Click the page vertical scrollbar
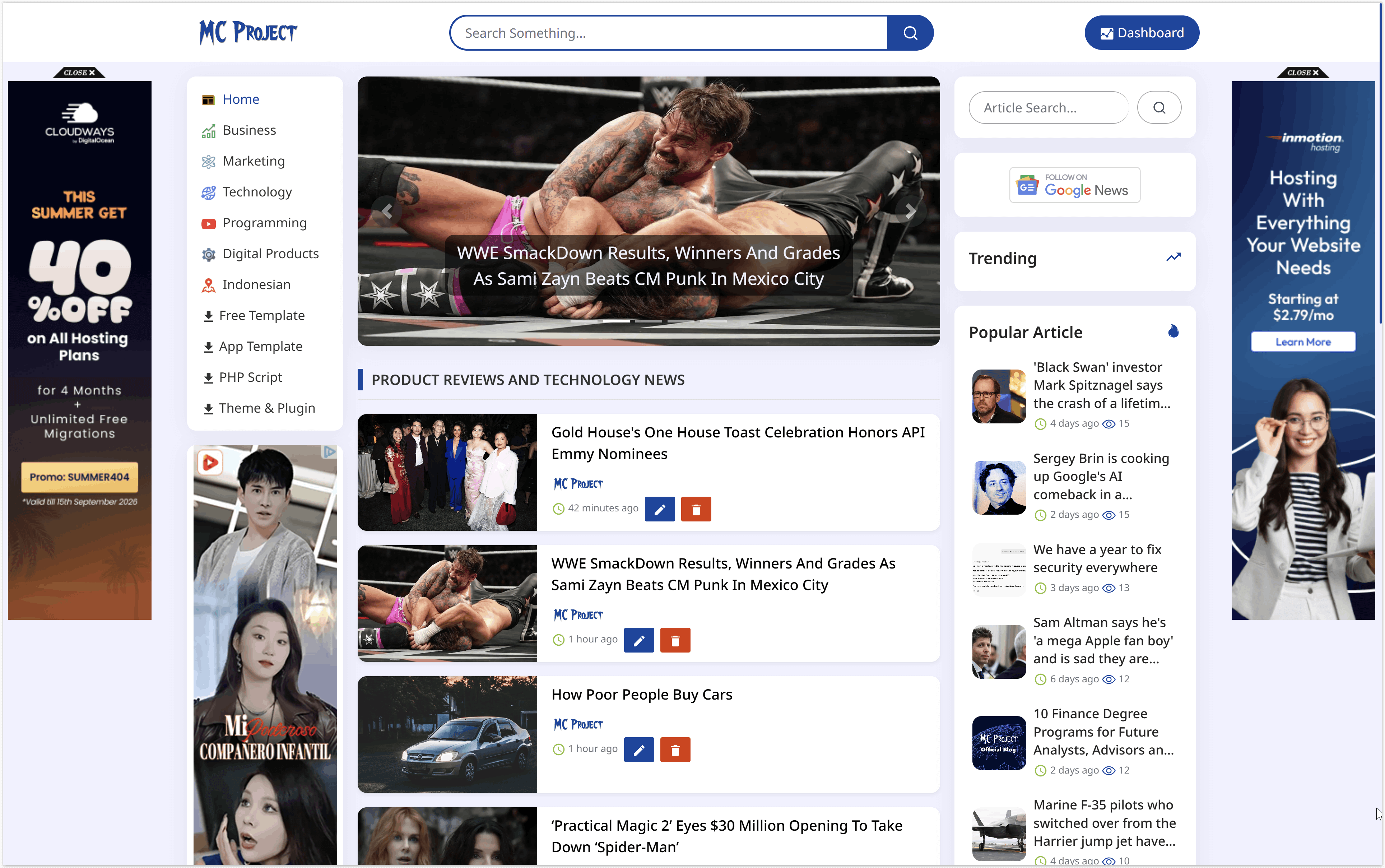 [x=1381, y=164]
